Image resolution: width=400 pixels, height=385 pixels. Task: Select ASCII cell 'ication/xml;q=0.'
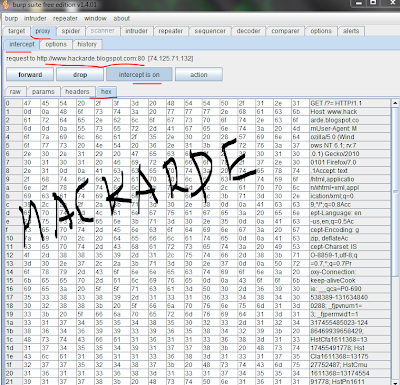pos(349,196)
